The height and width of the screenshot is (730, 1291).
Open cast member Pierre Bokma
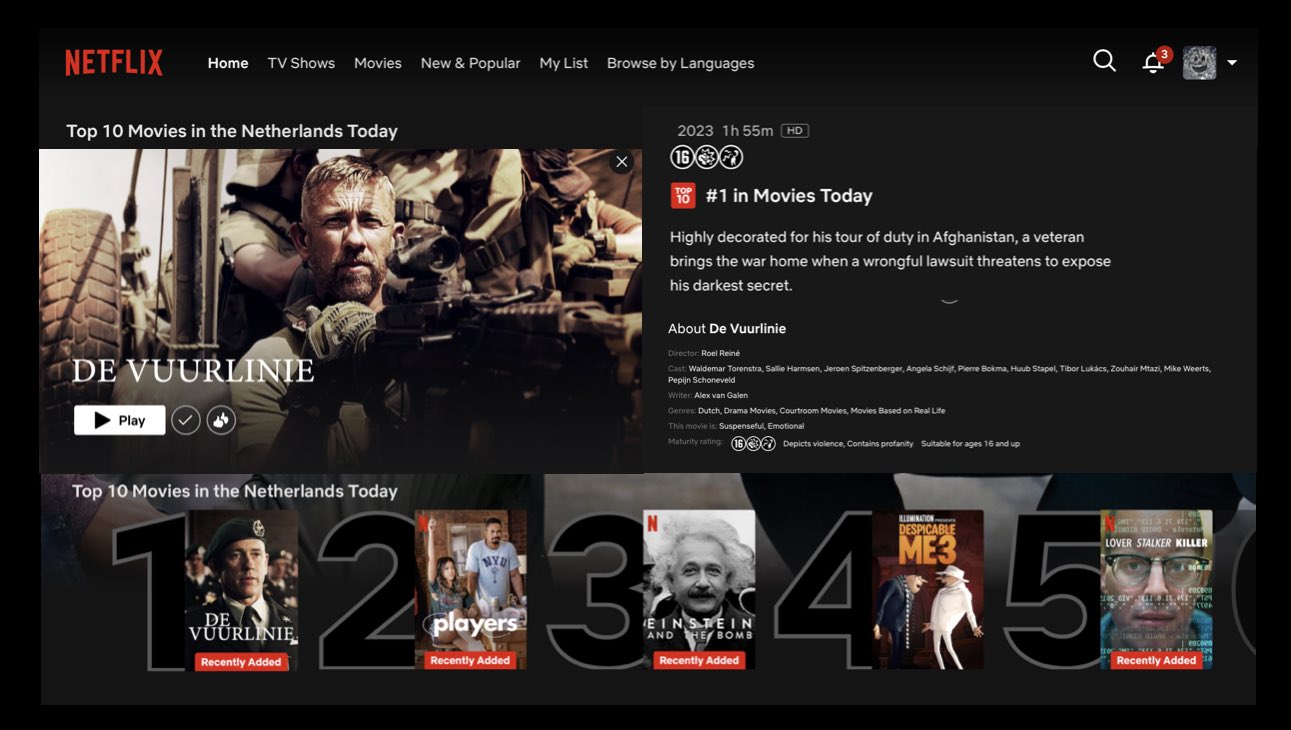pyautogui.click(x=983, y=369)
